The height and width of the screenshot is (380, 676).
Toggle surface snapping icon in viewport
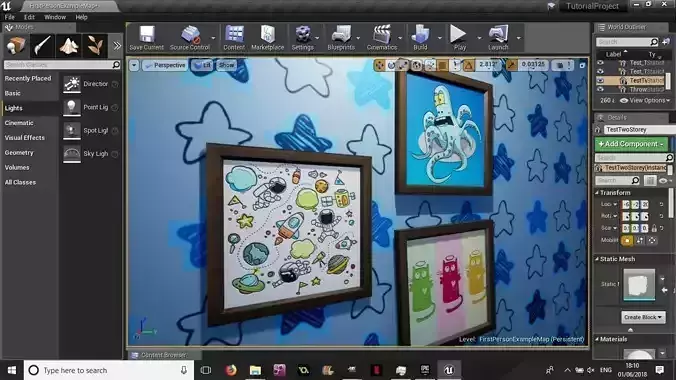pos(430,65)
